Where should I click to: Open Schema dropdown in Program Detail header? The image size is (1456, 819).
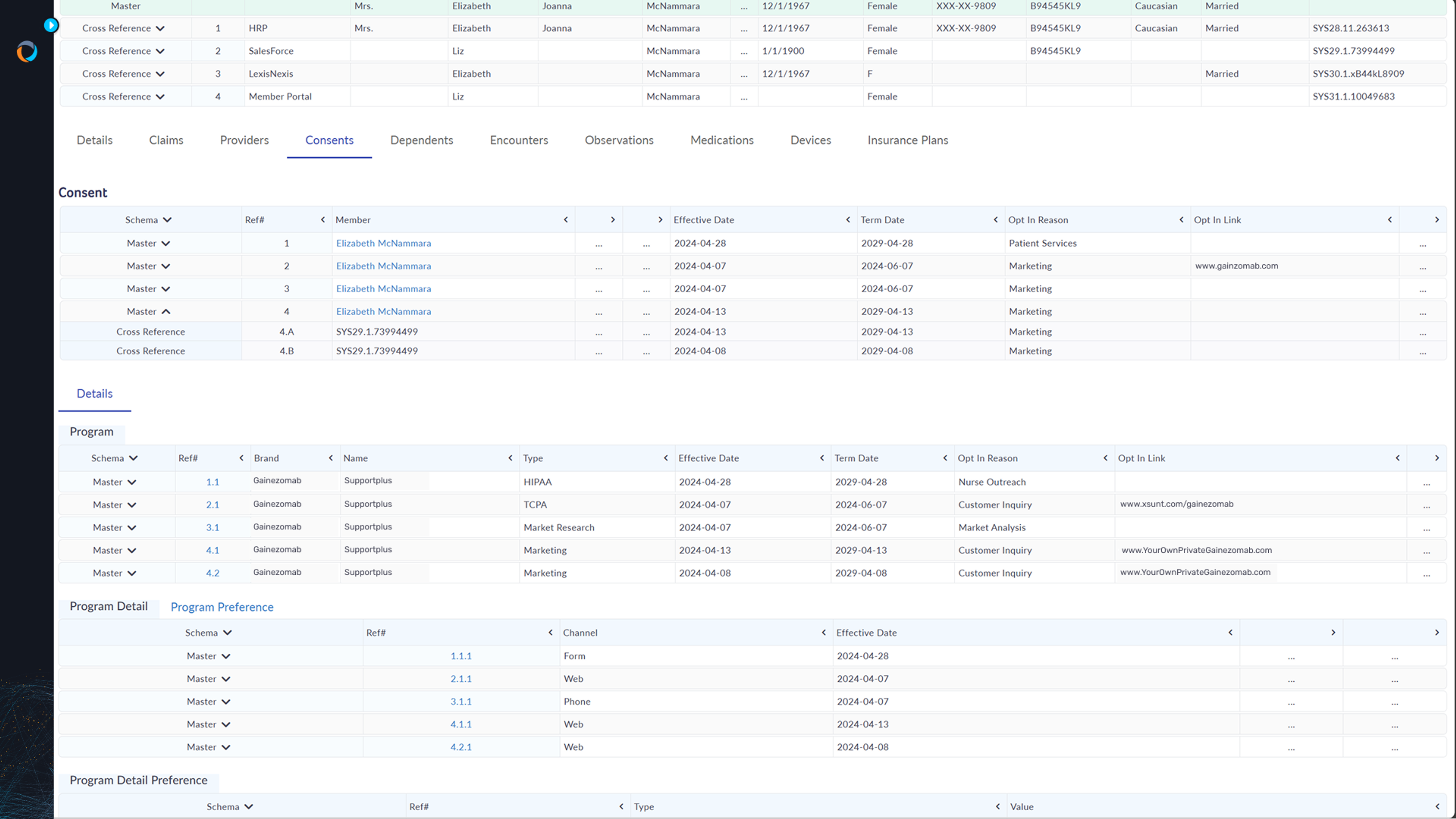click(227, 633)
